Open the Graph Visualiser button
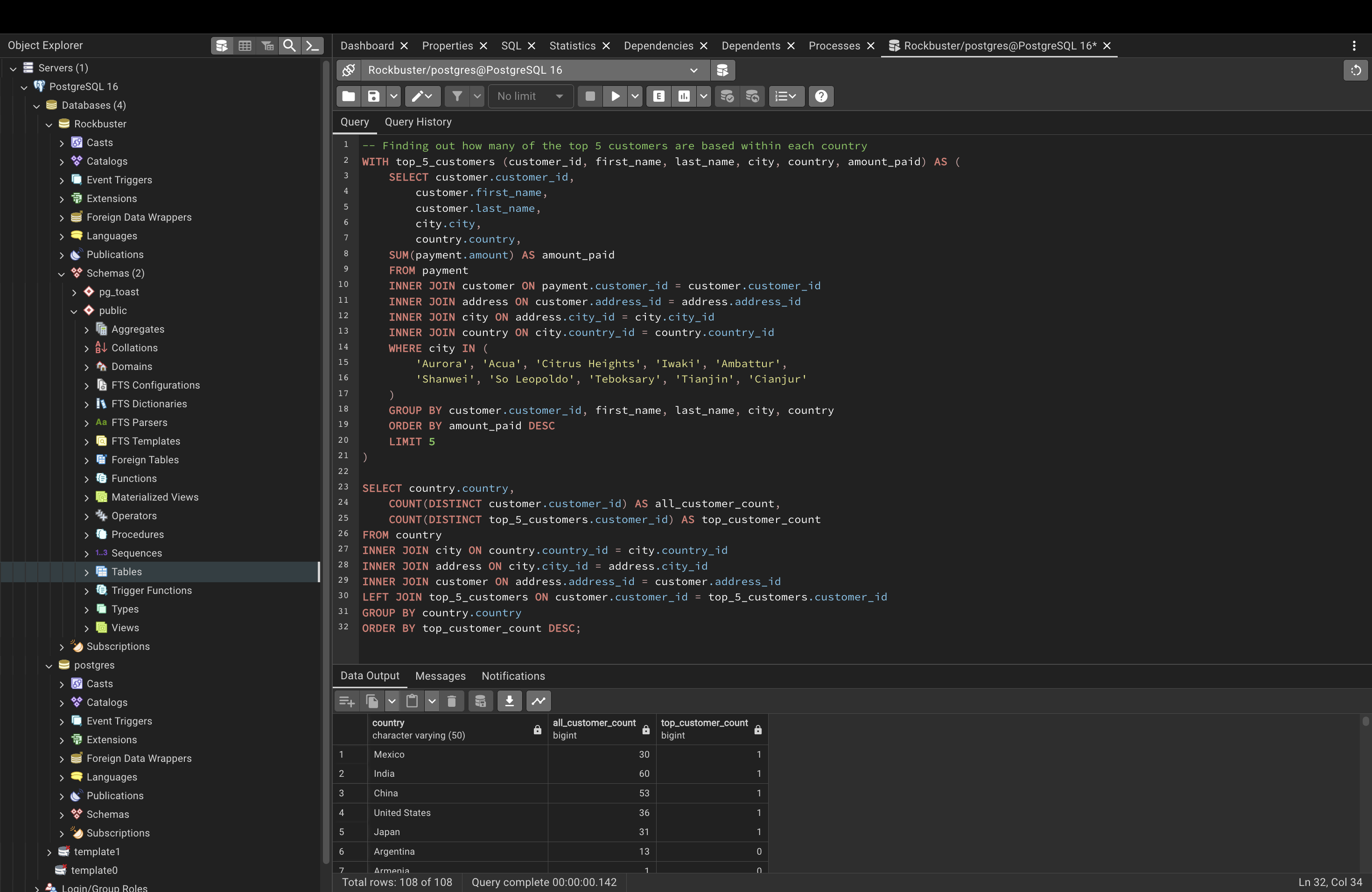 coord(538,701)
